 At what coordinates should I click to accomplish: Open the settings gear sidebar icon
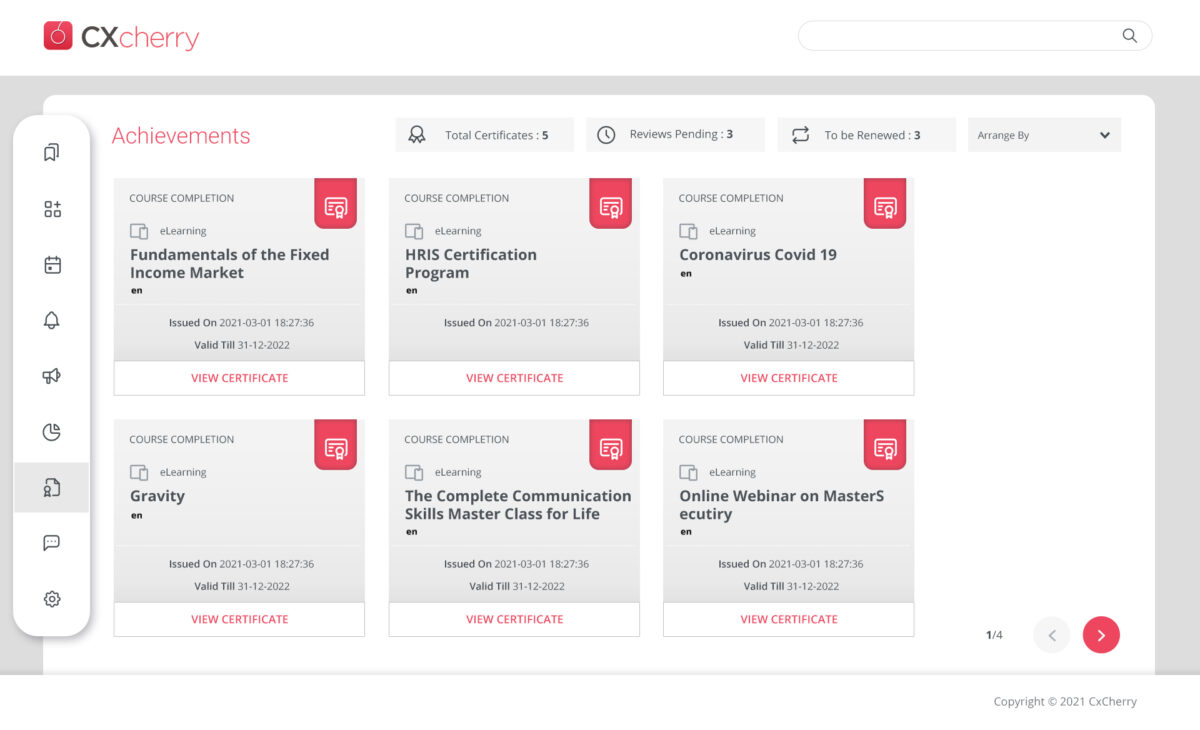pyautogui.click(x=52, y=599)
